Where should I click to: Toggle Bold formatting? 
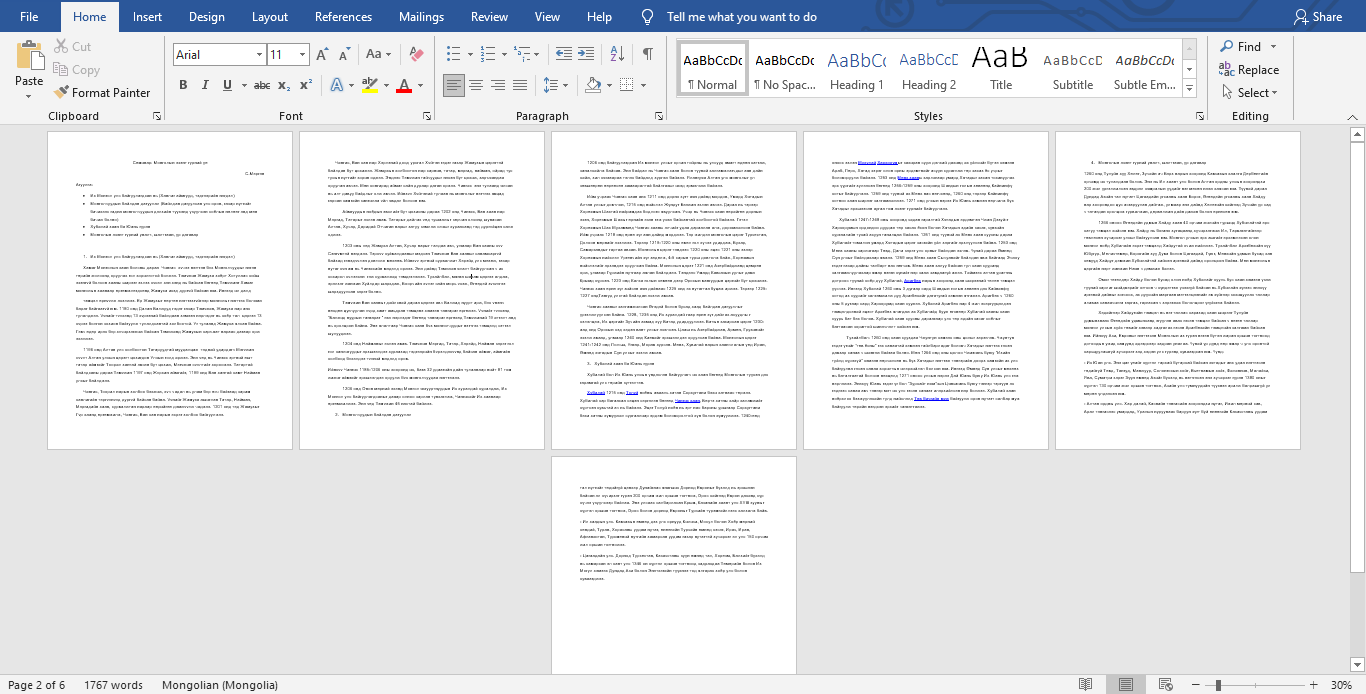coord(183,85)
